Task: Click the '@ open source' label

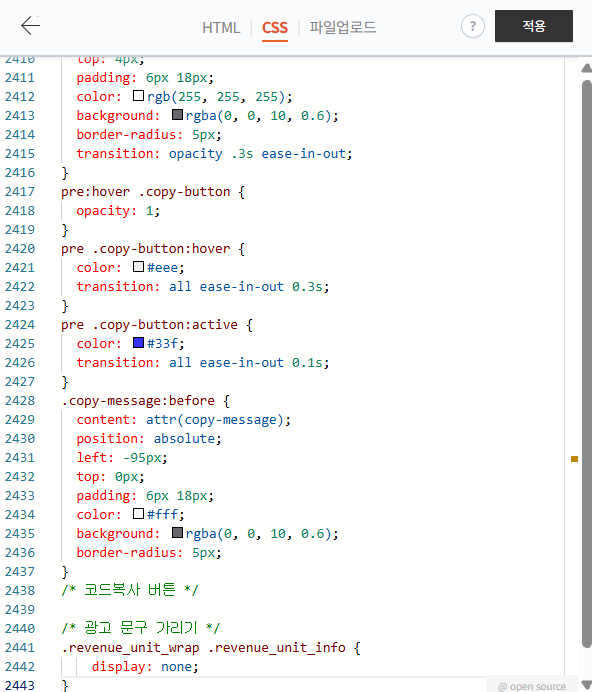Action: point(532,686)
